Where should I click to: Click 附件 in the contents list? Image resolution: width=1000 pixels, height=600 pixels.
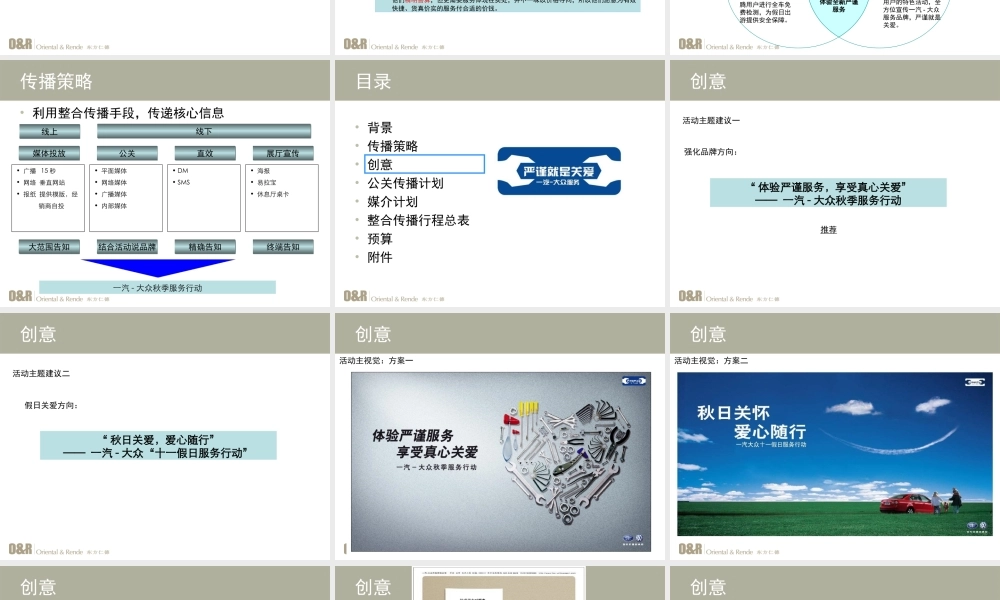(x=379, y=257)
